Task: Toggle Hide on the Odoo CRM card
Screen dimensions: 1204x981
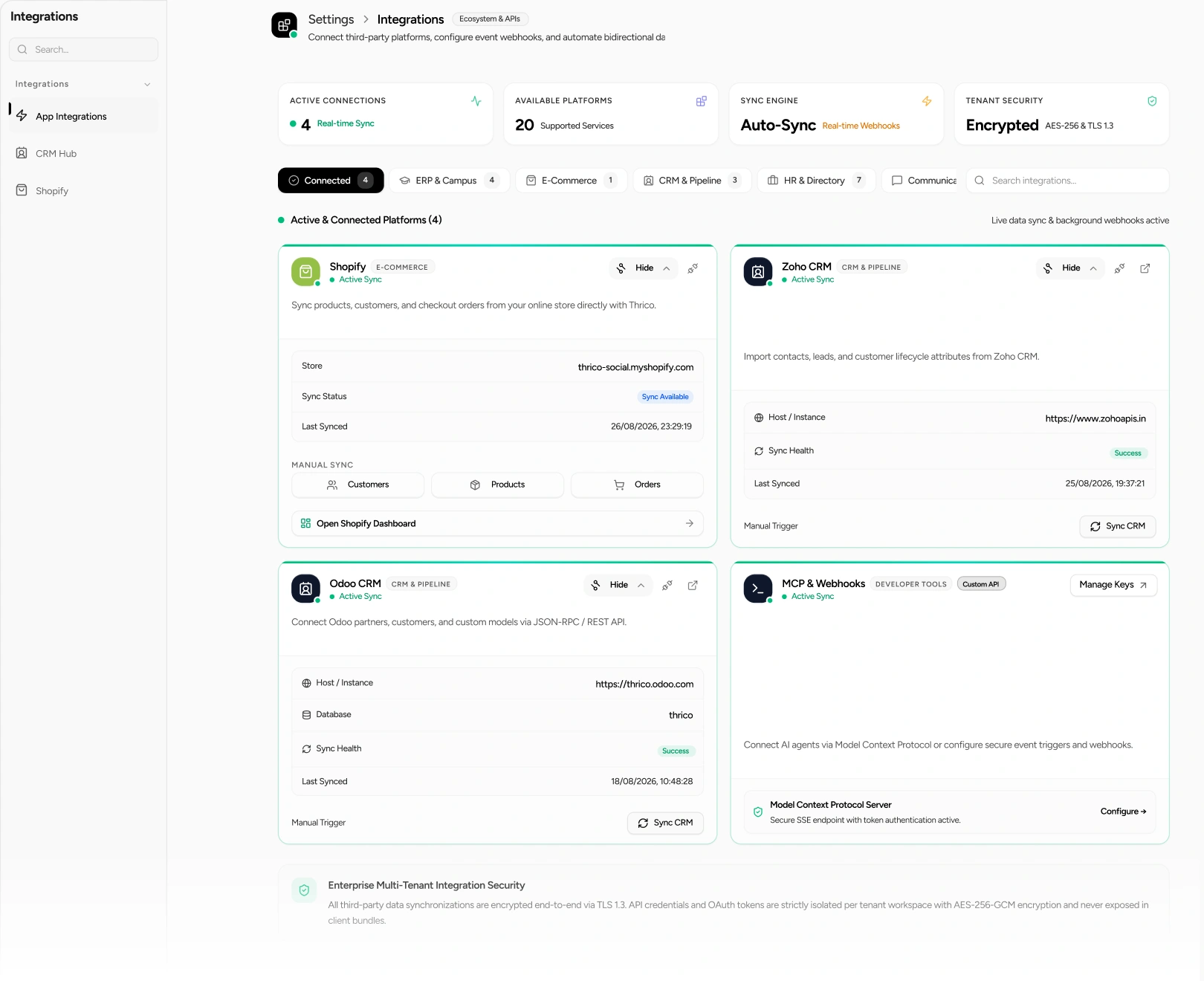Action: (x=618, y=586)
